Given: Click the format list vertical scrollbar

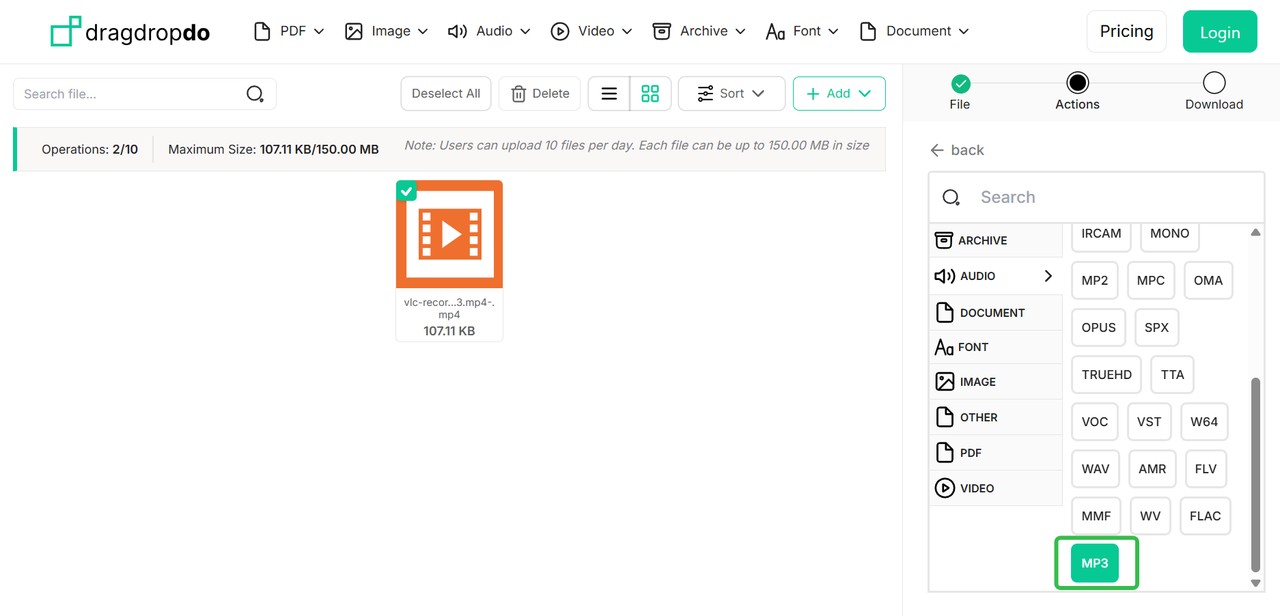Looking at the screenshot, I should point(1256,470).
